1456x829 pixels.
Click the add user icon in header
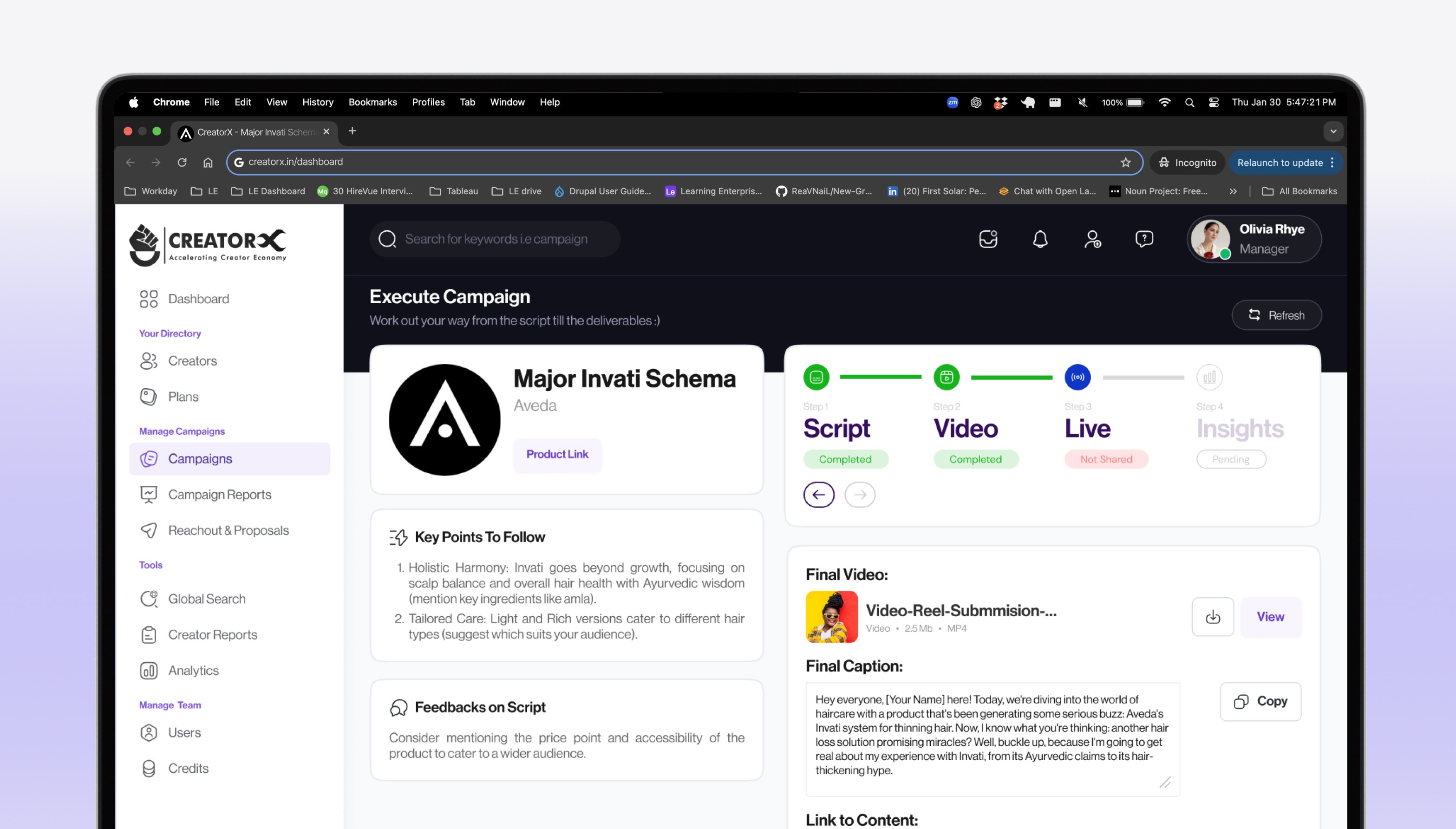[1092, 239]
